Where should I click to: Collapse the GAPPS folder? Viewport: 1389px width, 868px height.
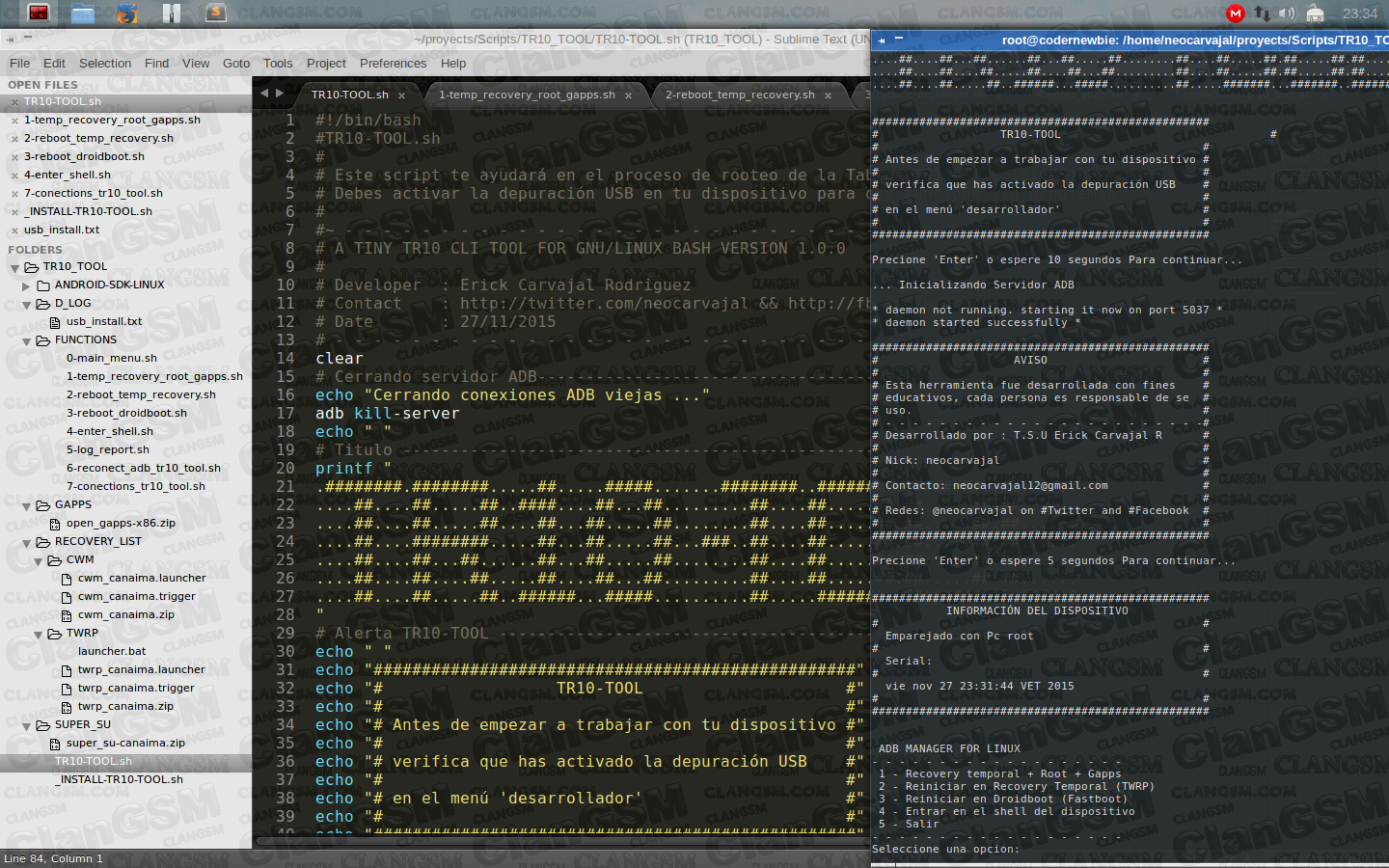[26, 505]
